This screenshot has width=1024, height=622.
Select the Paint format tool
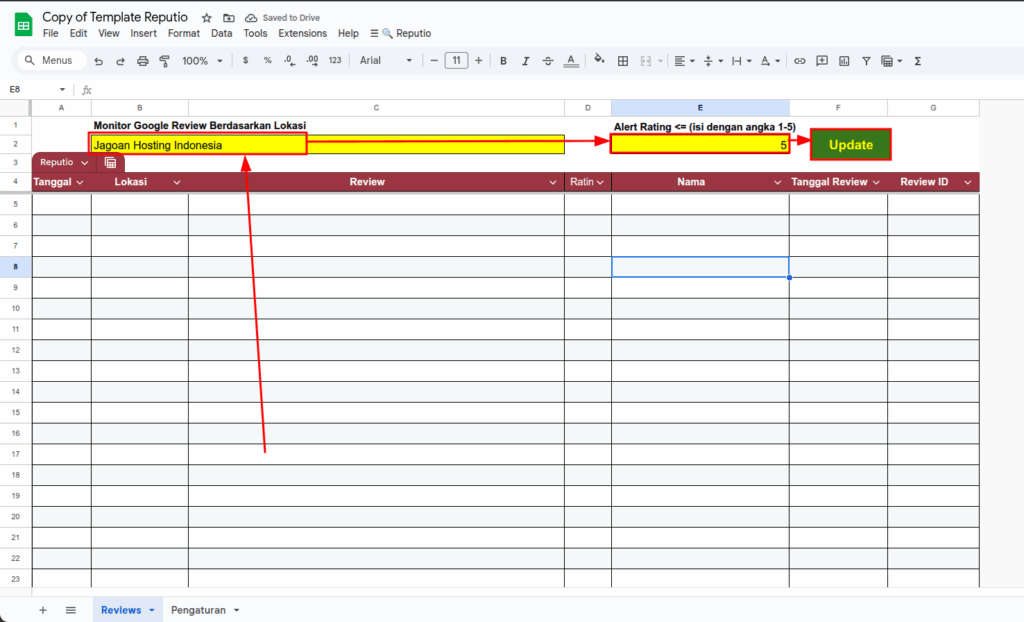164,61
